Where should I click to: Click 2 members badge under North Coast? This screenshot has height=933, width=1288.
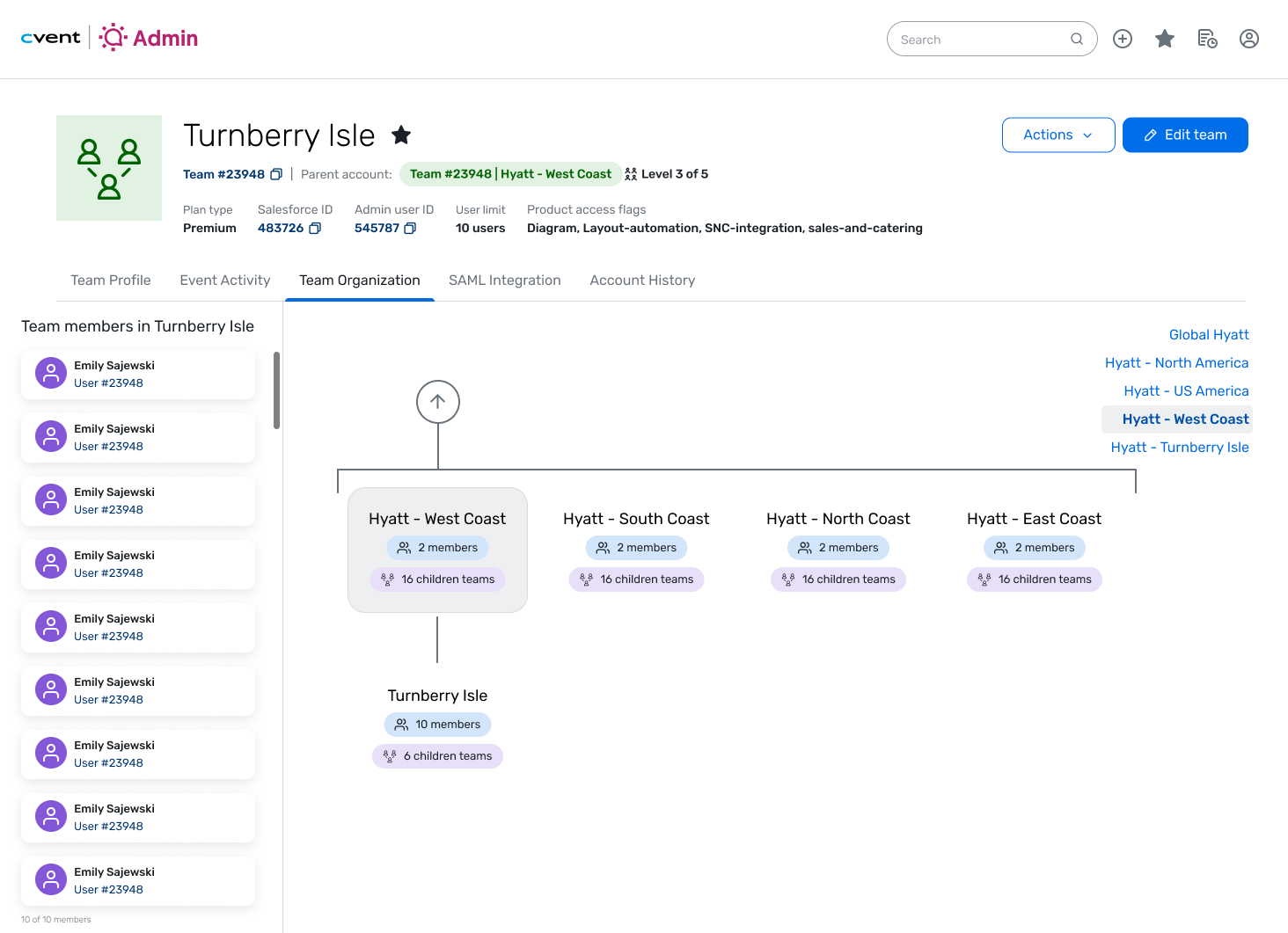pyautogui.click(x=838, y=548)
